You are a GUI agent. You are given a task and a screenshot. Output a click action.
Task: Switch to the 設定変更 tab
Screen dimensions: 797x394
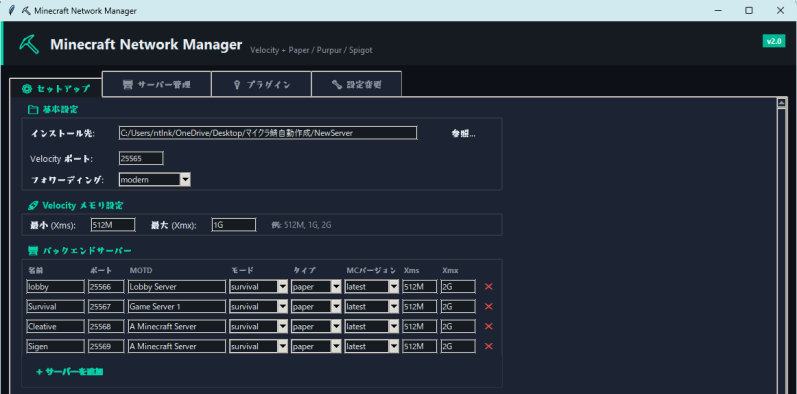click(x=356, y=84)
